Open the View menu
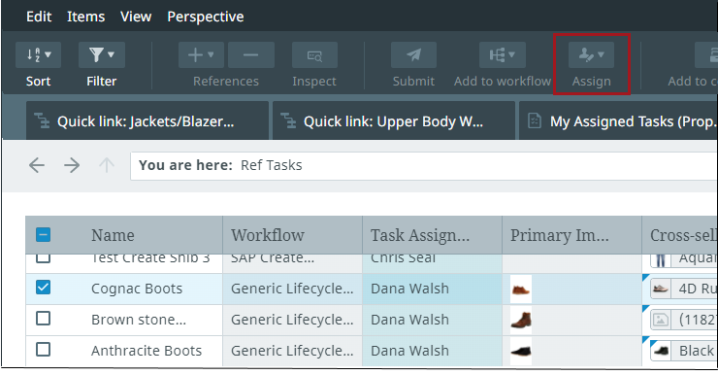The image size is (718, 375). click(x=136, y=16)
